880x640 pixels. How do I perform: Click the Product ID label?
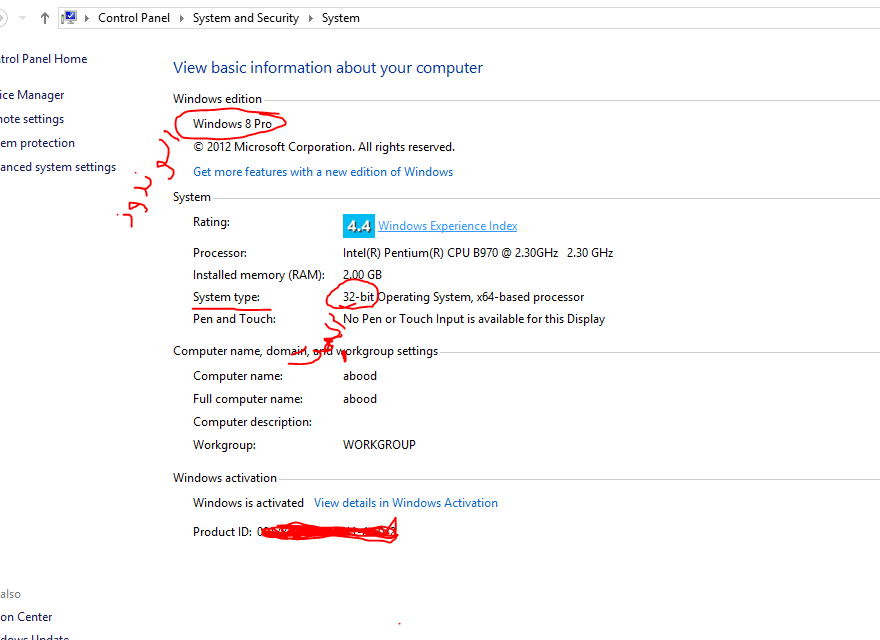tap(222, 532)
